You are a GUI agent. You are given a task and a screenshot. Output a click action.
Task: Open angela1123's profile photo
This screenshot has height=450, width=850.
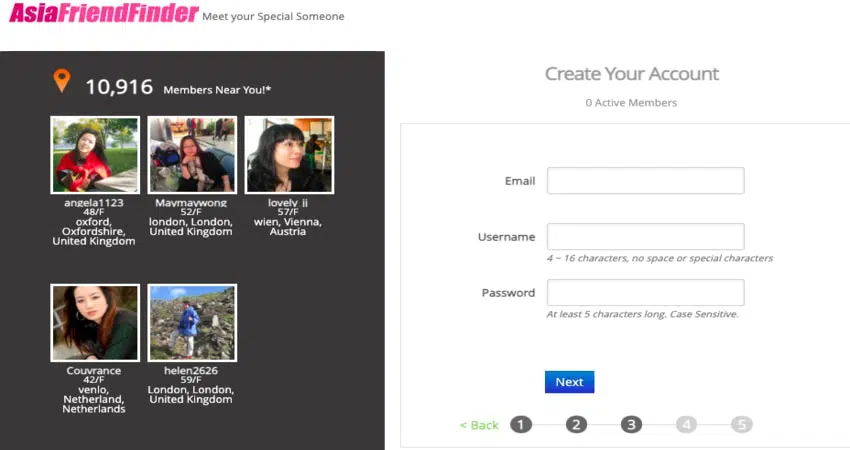click(95, 155)
